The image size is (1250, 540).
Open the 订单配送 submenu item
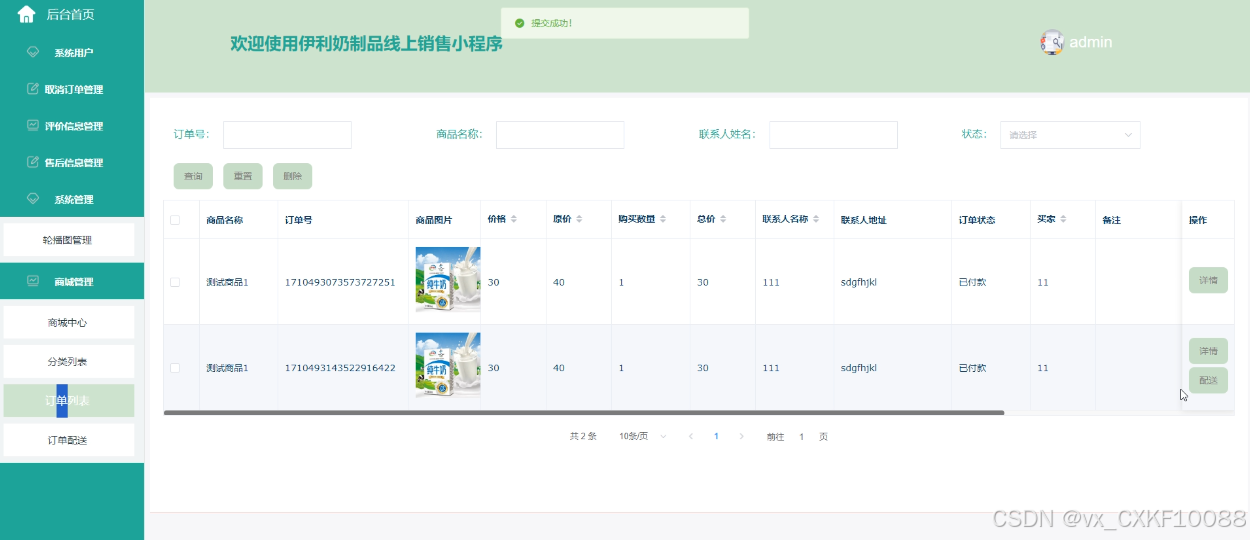[69, 440]
